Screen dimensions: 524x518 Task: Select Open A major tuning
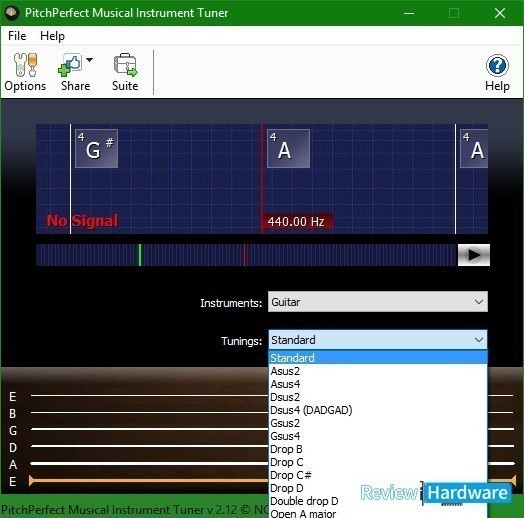[x=378, y=513]
